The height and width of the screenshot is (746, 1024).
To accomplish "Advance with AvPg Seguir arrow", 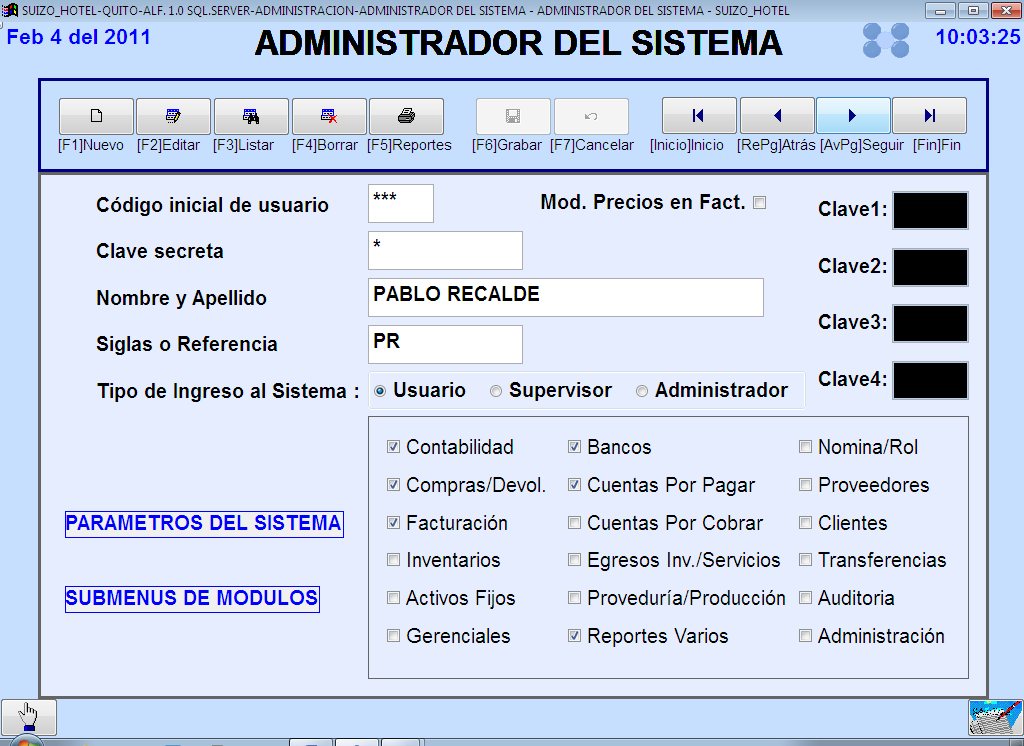I will [853, 116].
